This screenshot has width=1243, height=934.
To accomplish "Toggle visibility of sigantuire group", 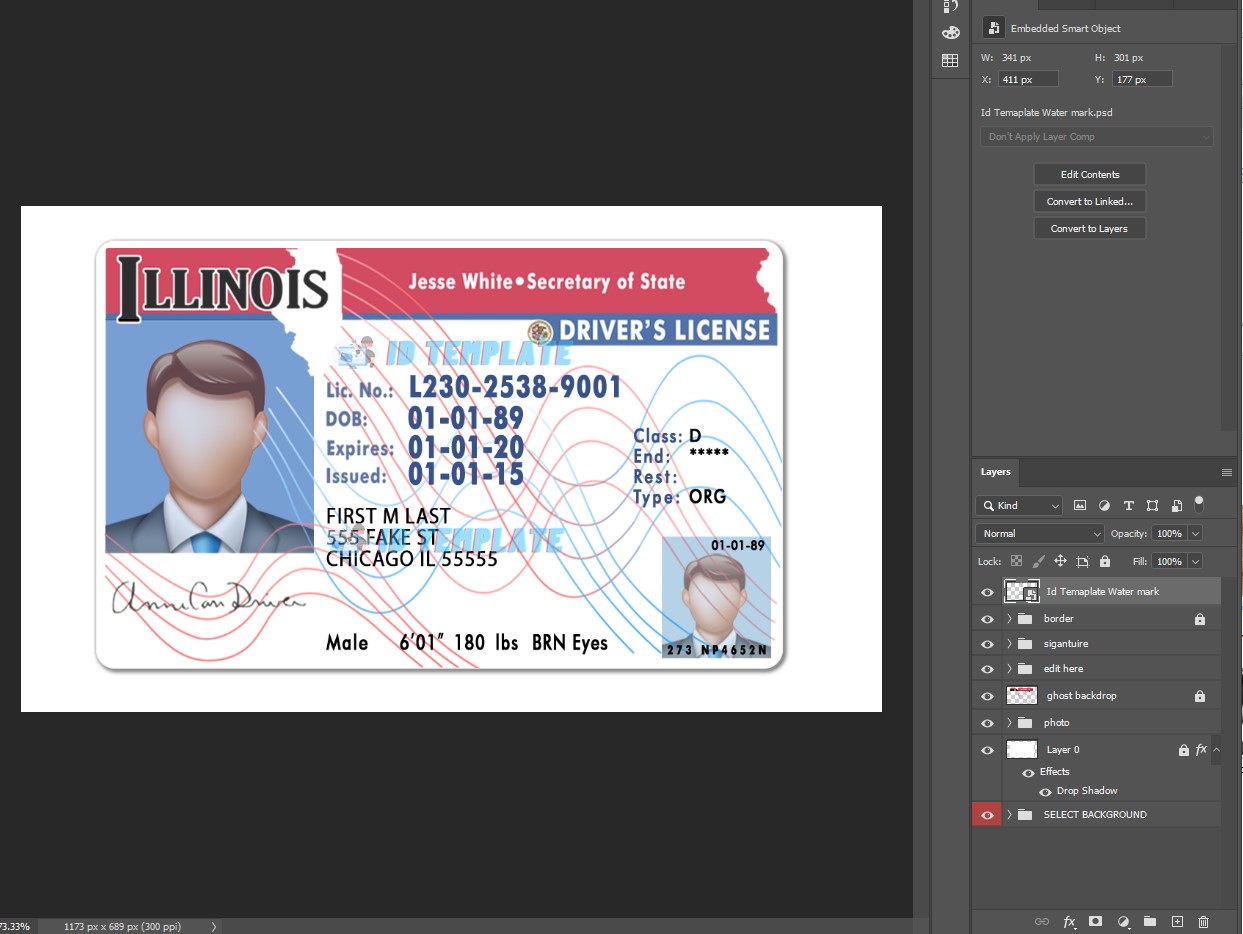I will [x=988, y=644].
